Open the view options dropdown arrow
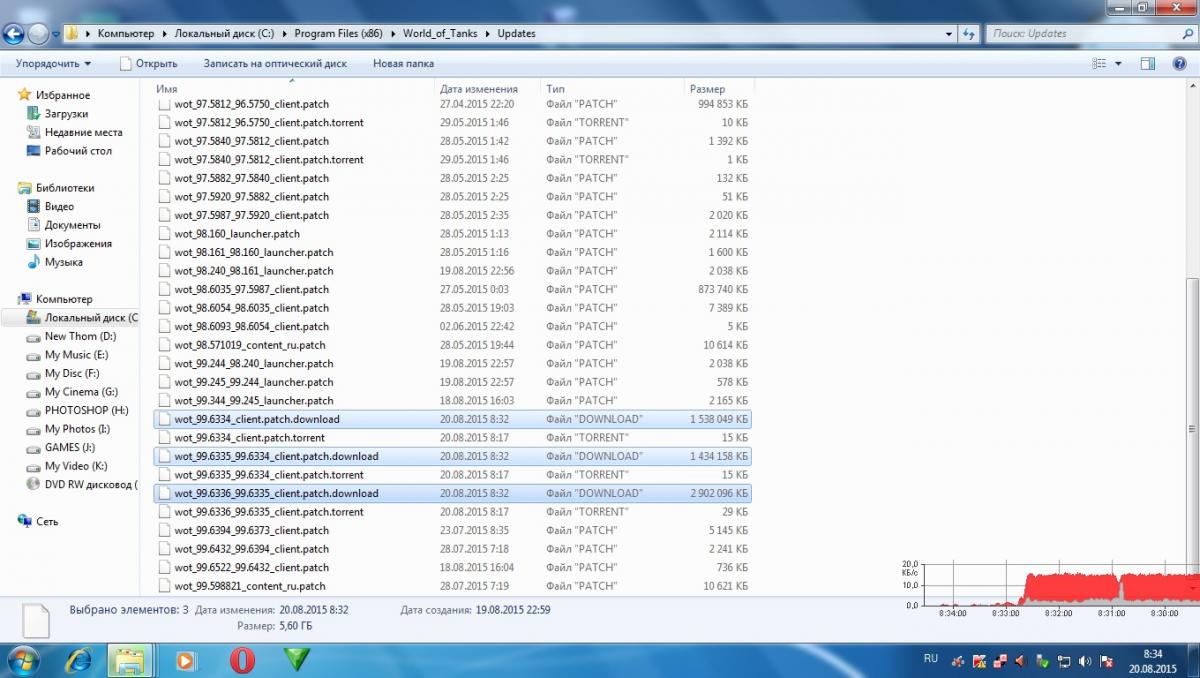 coord(1119,63)
